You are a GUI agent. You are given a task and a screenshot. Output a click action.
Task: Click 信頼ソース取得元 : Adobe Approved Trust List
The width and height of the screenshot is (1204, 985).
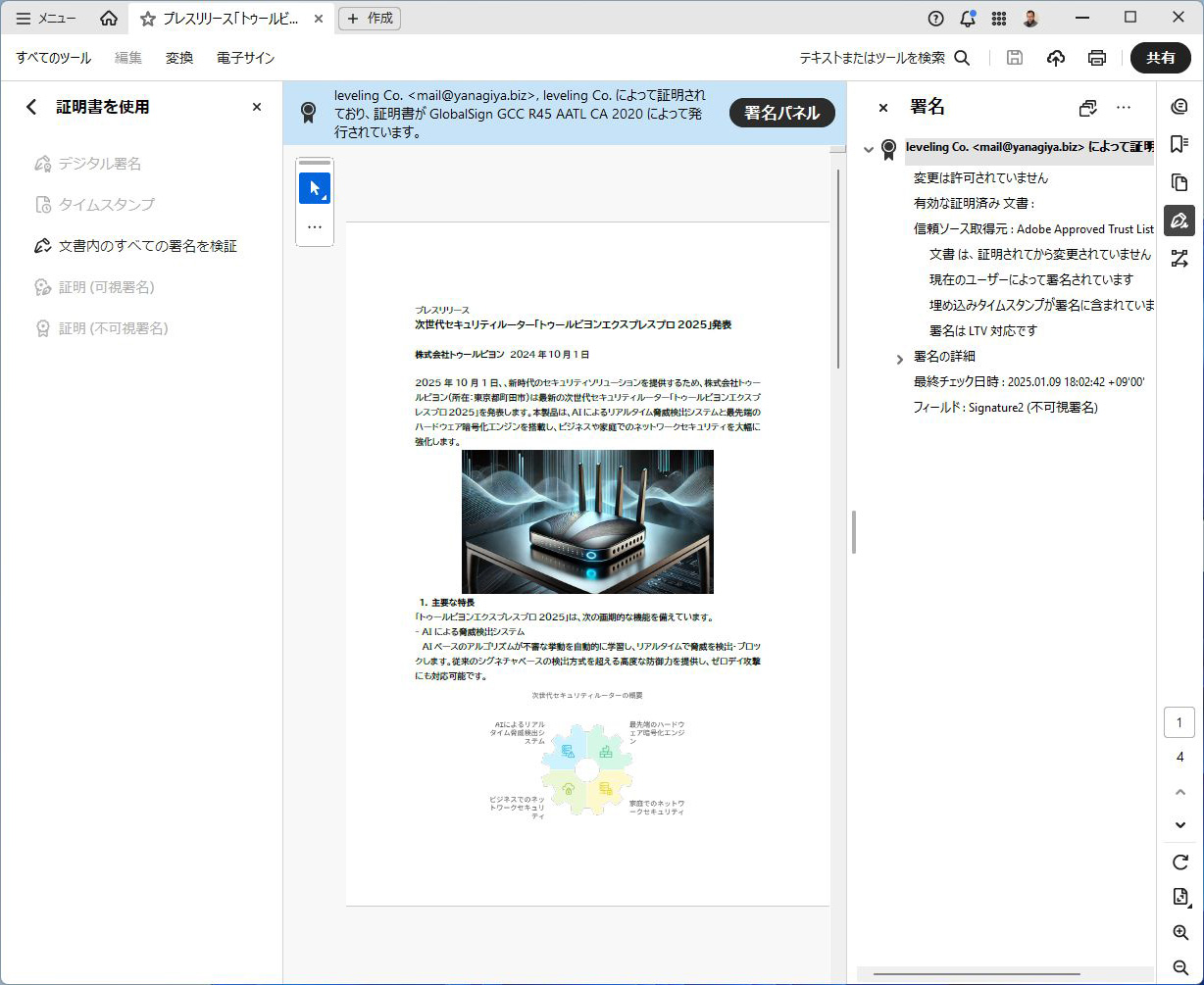click(1033, 229)
